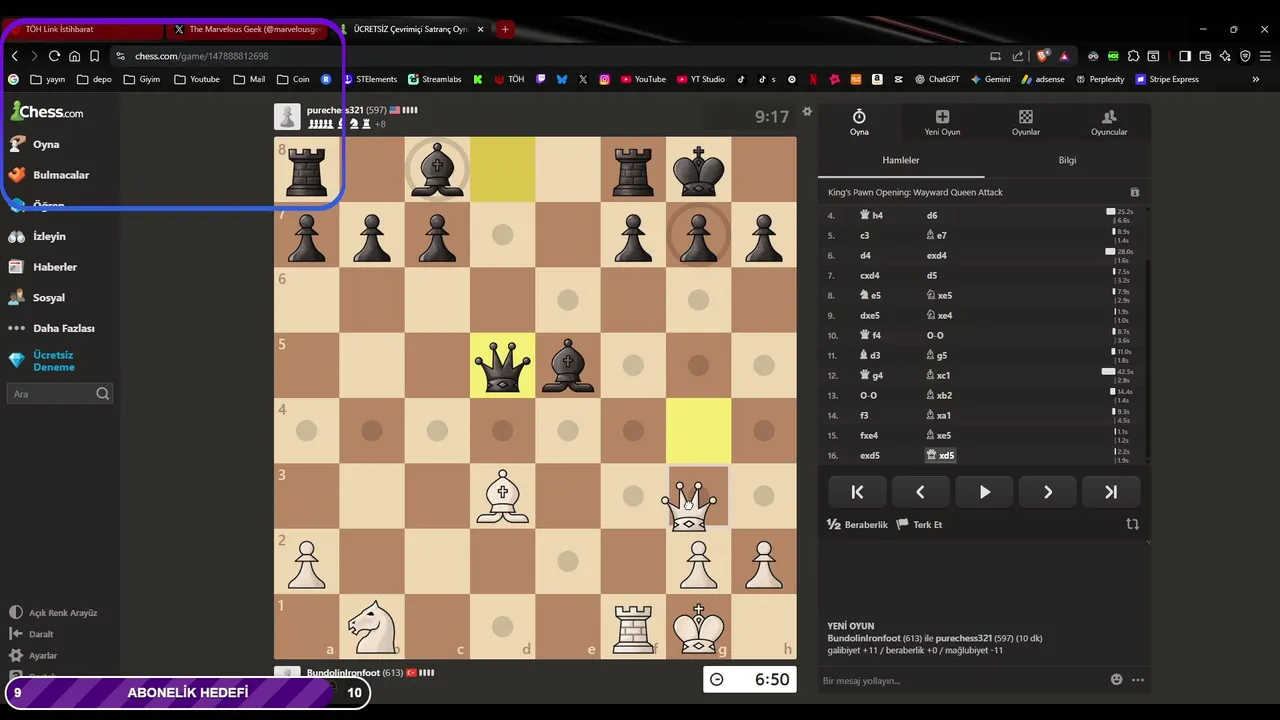Jump to the first move

[x=857, y=492]
